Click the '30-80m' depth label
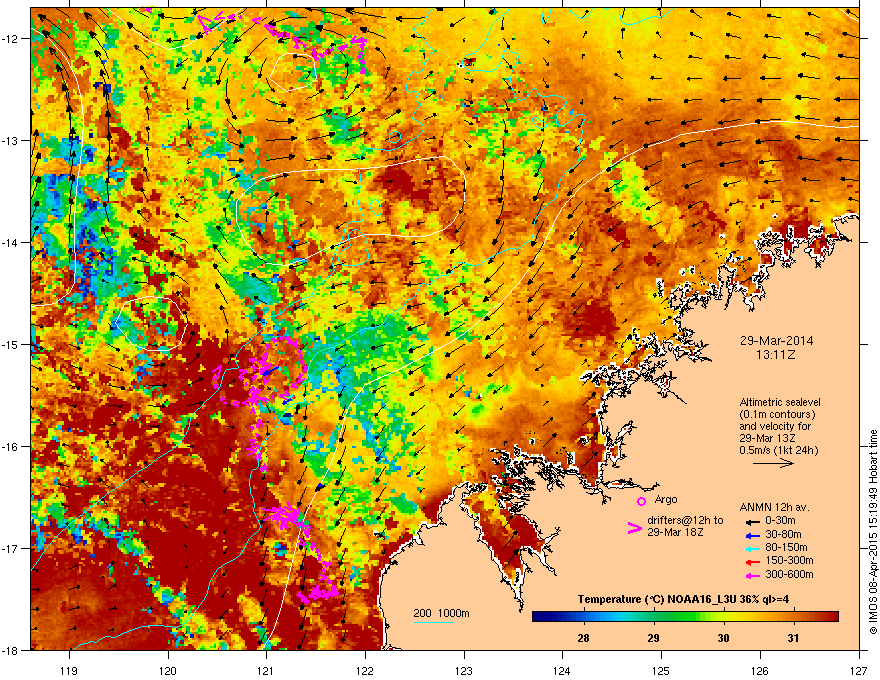The width and height of the screenshot is (880, 680). (783, 534)
